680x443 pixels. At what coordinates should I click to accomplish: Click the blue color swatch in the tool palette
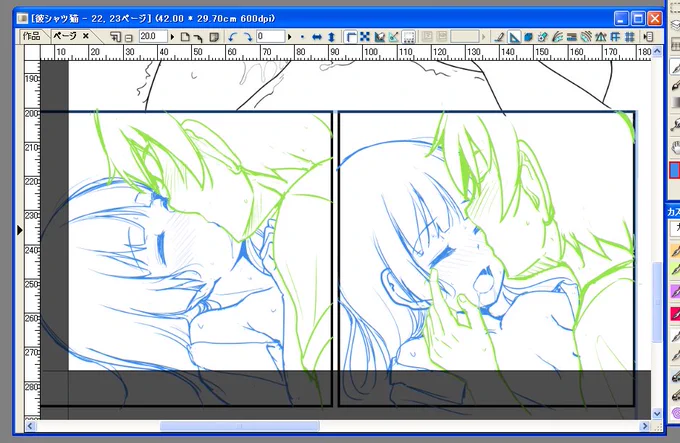click(x=675, y=170)
